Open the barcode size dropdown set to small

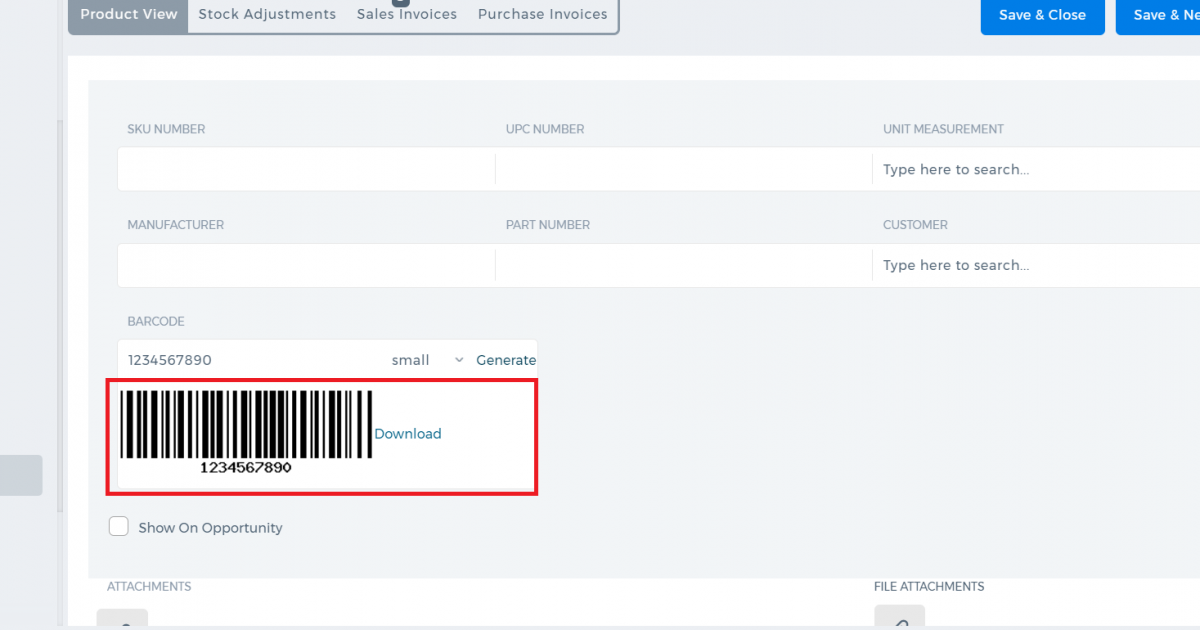[428, 360]
